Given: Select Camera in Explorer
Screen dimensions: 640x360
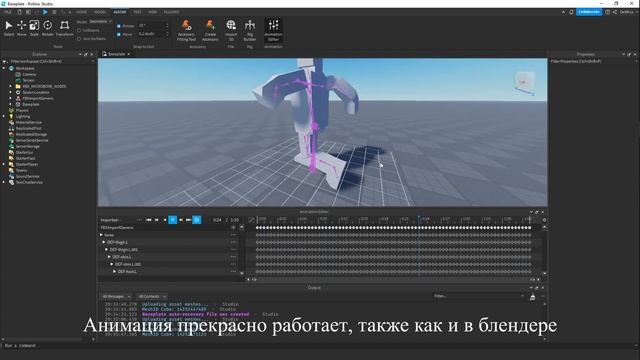Looking at the screenshot, I should coord(29,75).
